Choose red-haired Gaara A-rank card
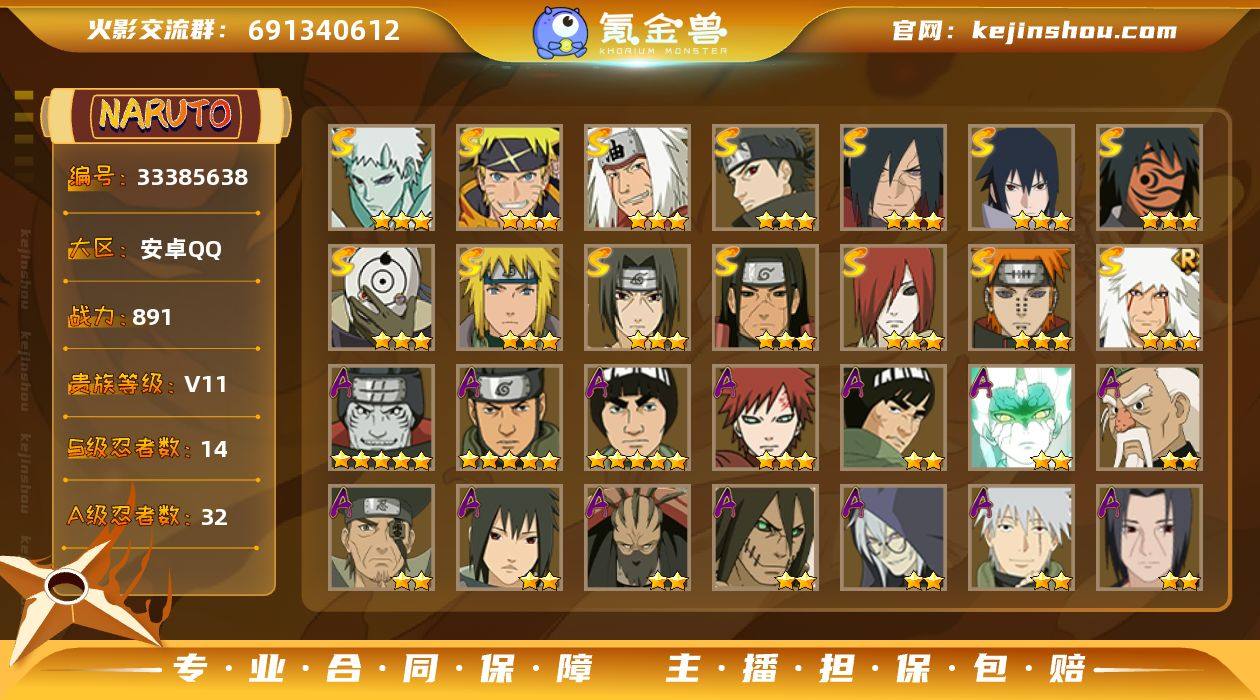The height and width of the screenshot is (700, 1260). pyautogui.click(x=766, y=418)
